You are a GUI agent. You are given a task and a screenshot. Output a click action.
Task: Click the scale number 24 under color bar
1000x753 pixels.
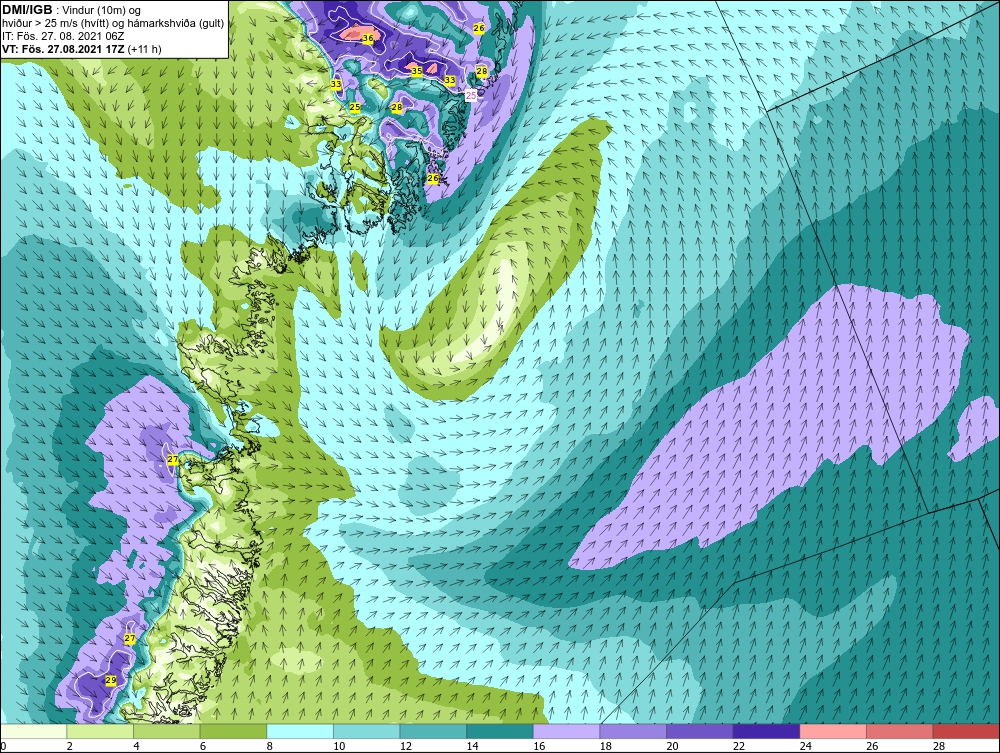pyautogui.click(x=805, y=746)
